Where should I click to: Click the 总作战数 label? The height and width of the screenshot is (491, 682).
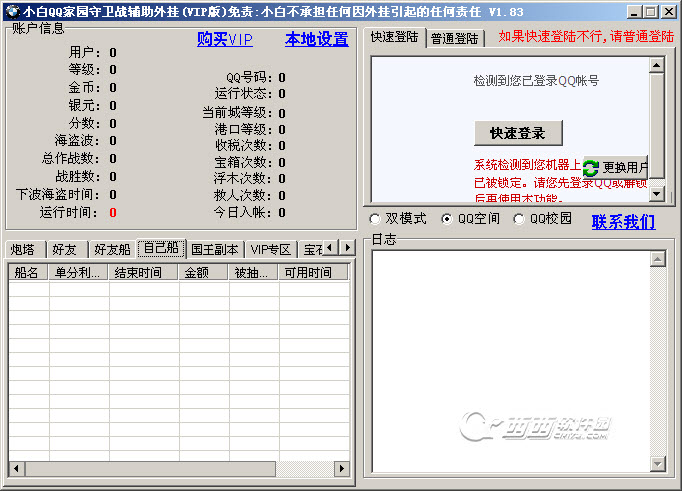tap(71, 158)
